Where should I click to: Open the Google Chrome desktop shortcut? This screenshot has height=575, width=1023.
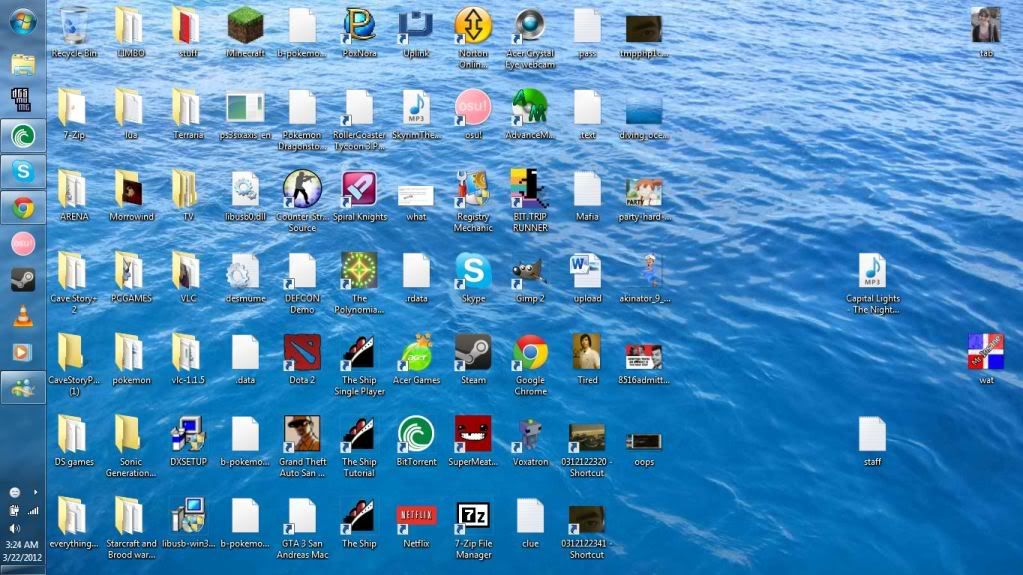click(530, 353)
